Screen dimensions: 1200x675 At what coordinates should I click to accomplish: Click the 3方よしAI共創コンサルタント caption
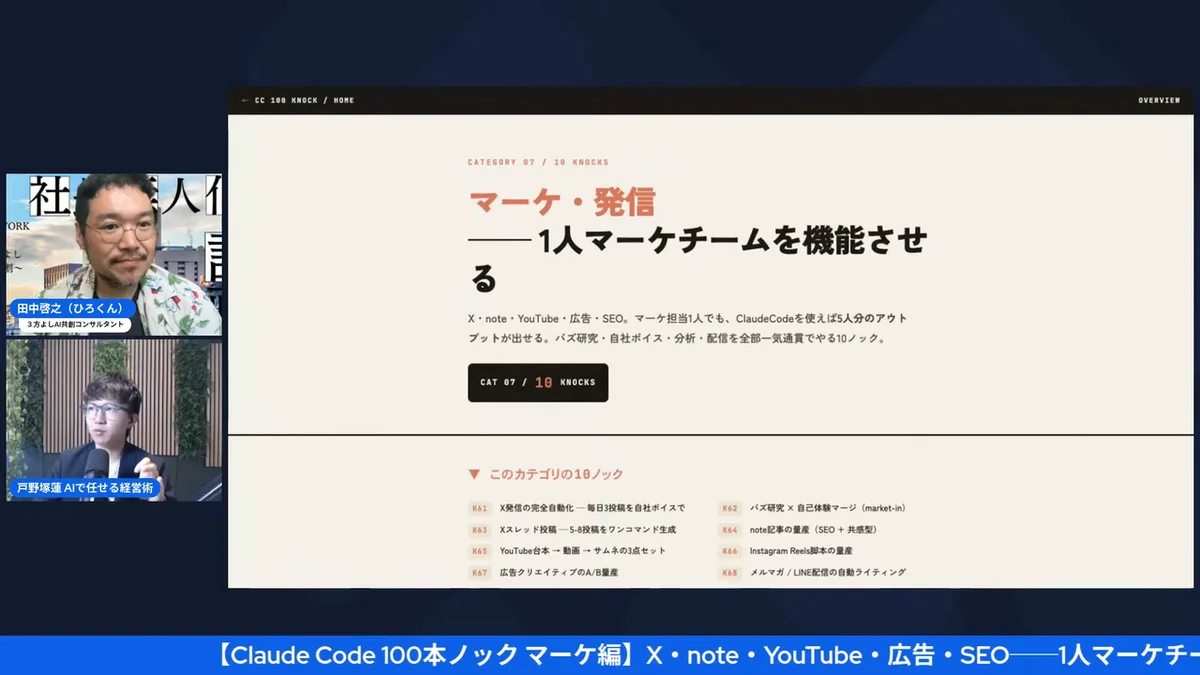coord(75,324)
